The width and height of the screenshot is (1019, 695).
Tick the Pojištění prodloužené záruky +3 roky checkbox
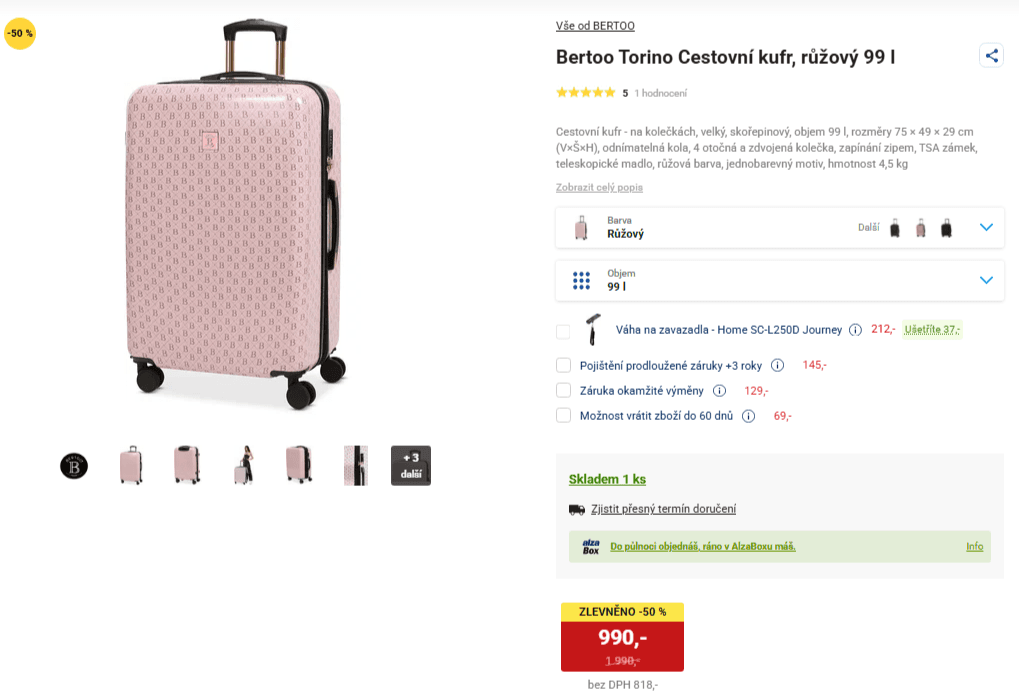tap(564, 365)
